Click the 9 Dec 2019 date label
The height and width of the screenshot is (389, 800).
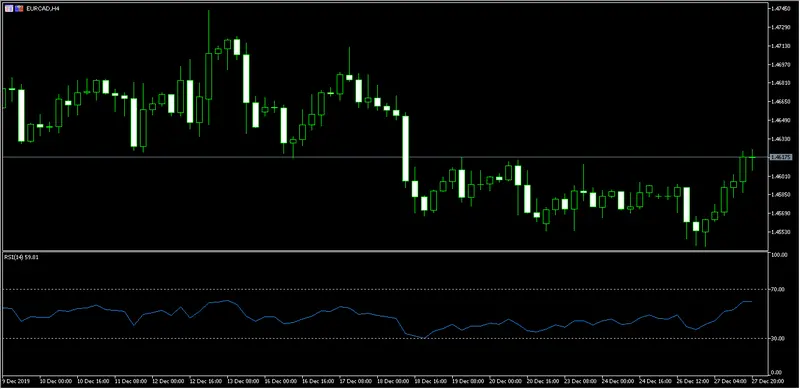16,381
